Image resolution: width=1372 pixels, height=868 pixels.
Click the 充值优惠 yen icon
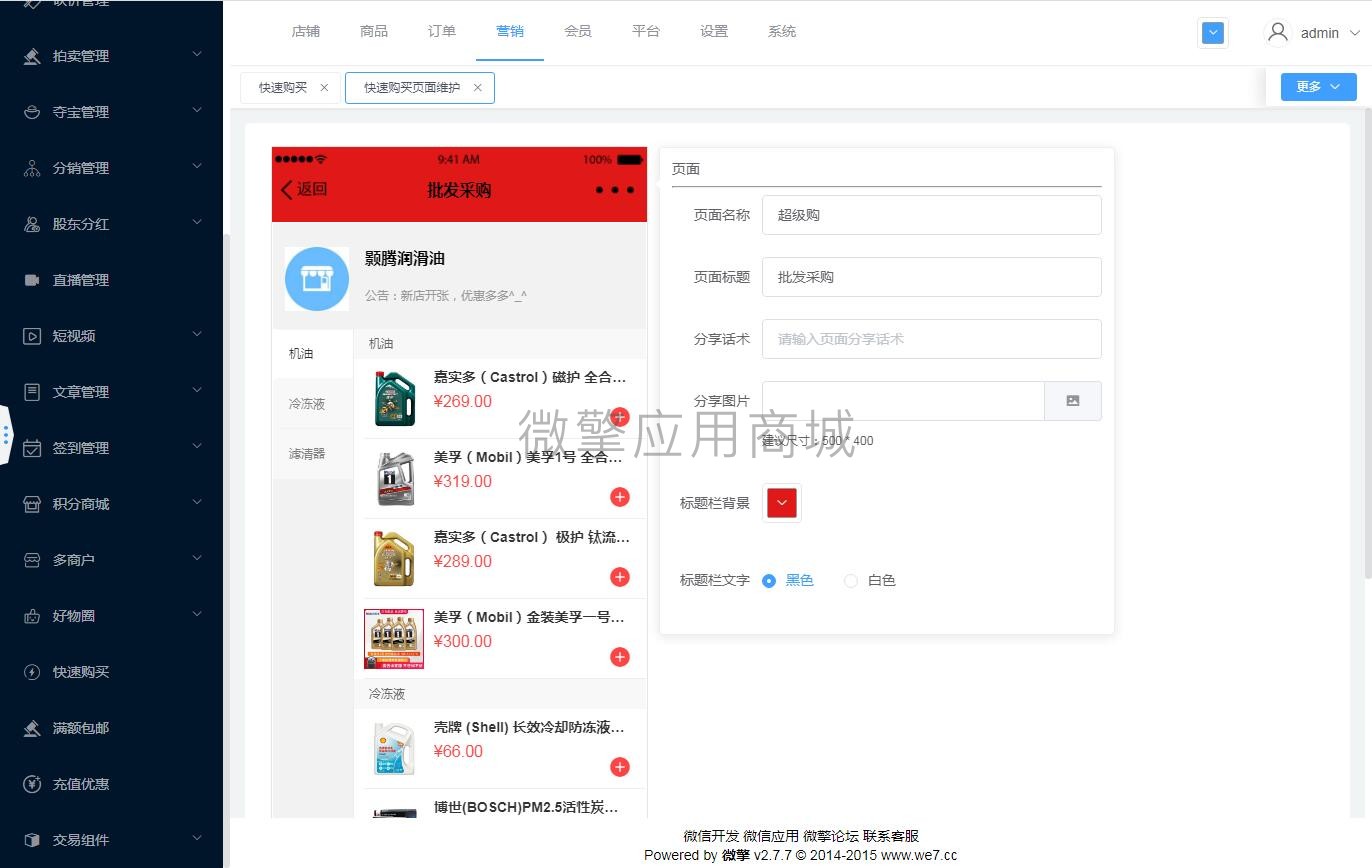pos(32,784)
